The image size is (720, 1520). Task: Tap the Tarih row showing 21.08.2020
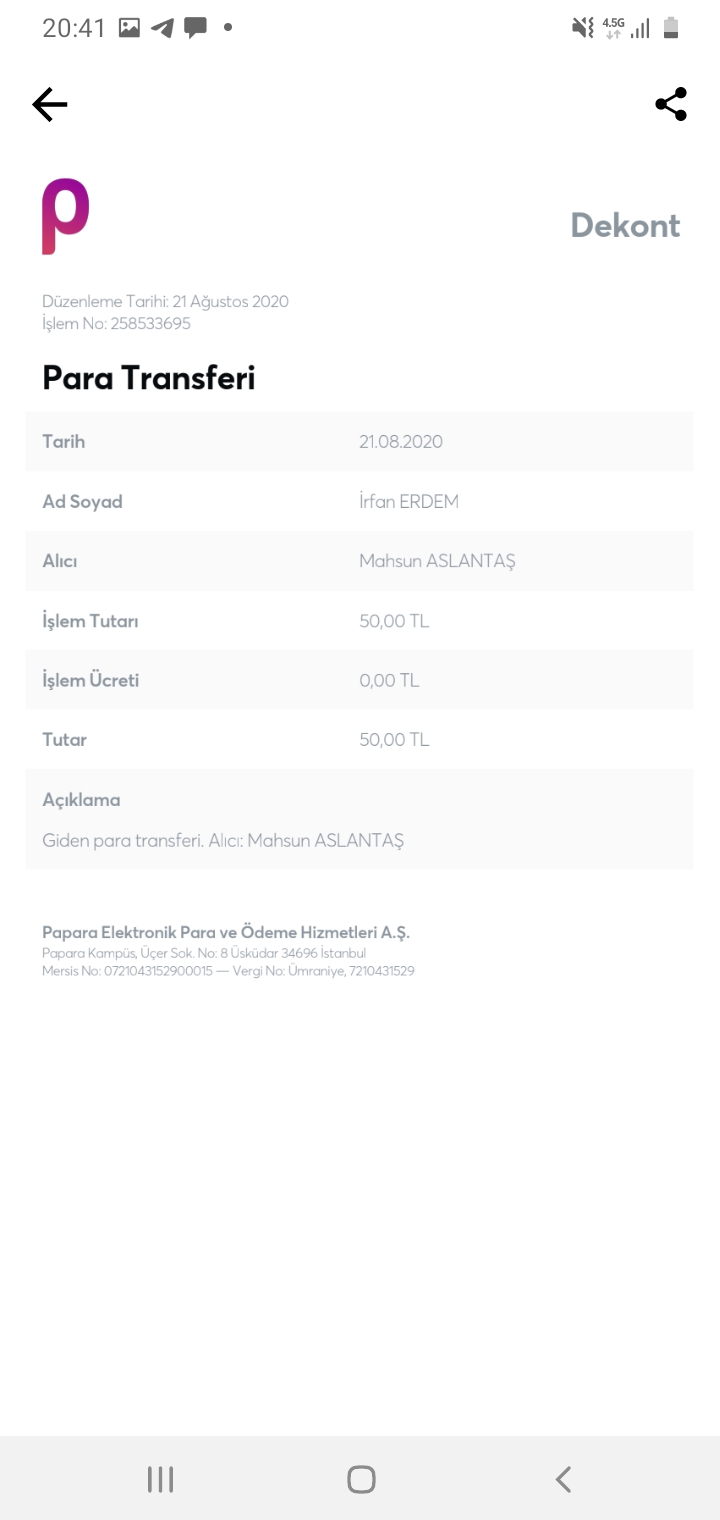point(359,441)
